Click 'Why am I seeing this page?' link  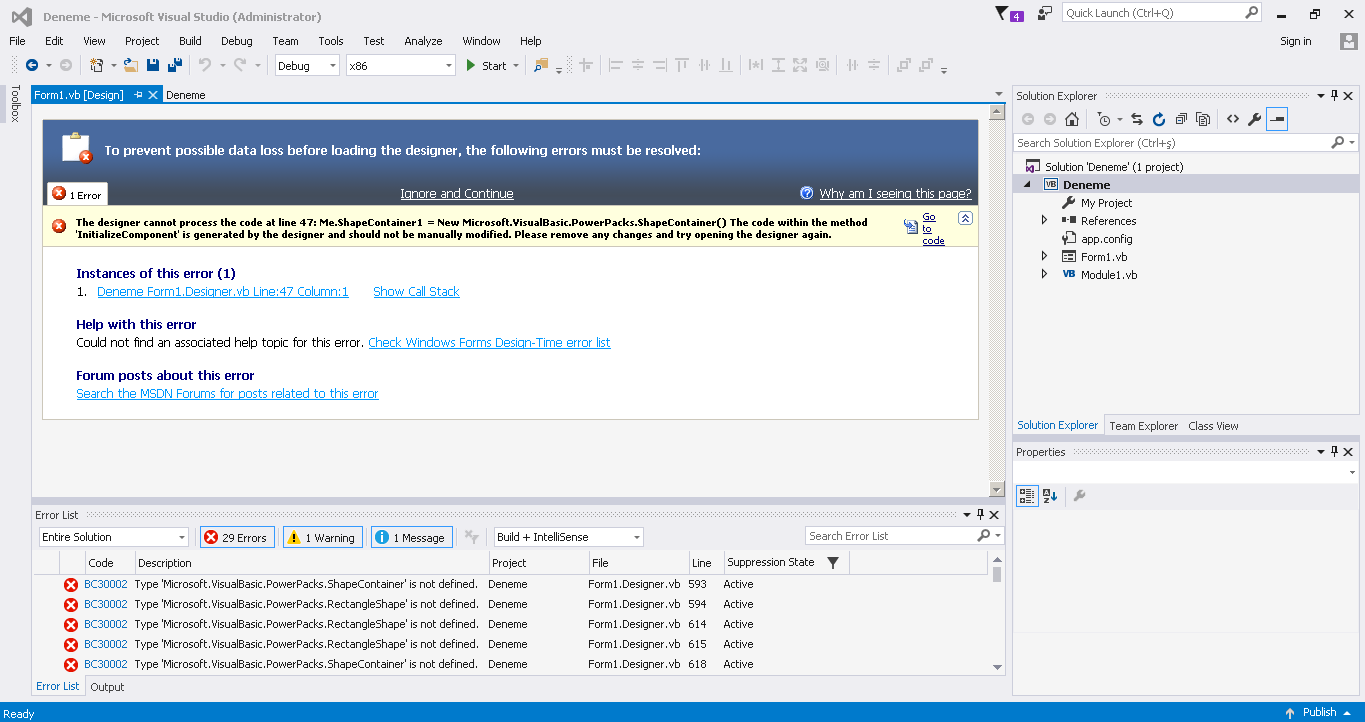coord(895,194)
